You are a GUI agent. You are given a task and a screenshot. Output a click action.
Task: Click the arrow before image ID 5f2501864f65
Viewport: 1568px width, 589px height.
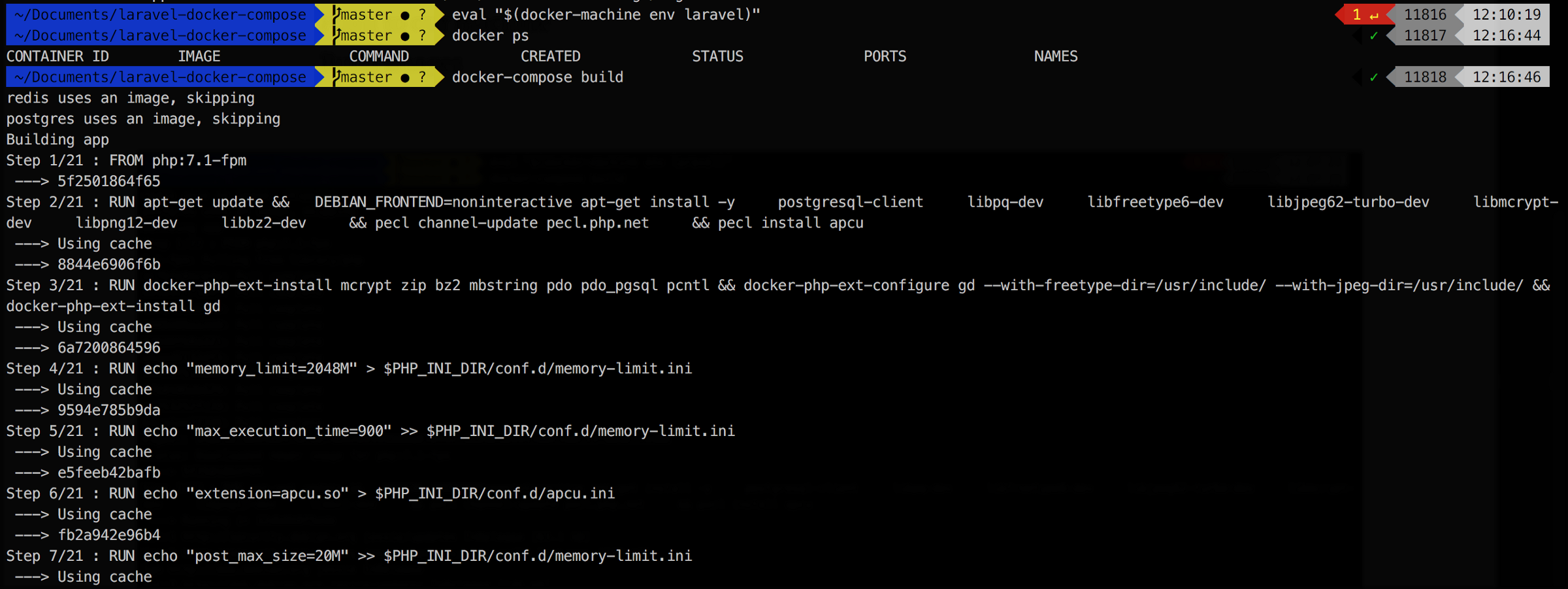coord(32,181)
